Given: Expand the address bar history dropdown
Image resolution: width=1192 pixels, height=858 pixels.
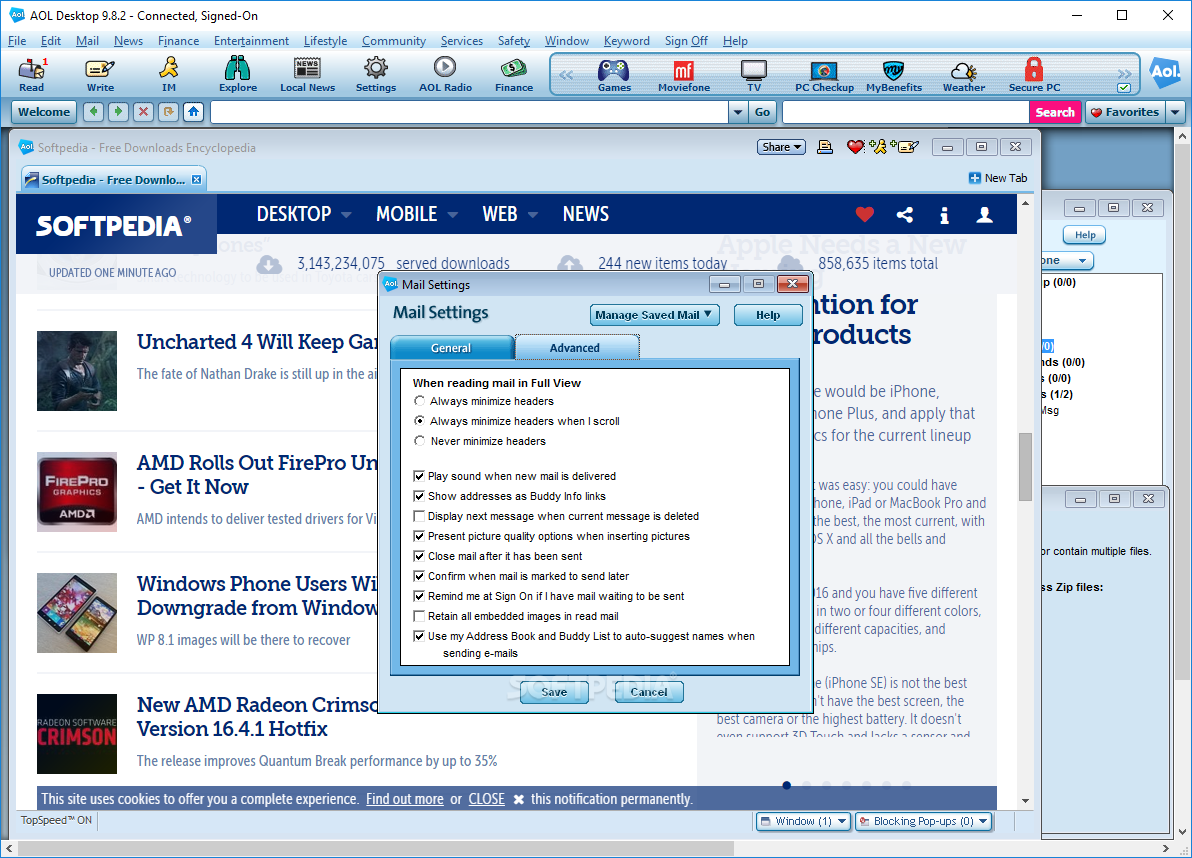Looking at the screenshot, I should (737, 112).
